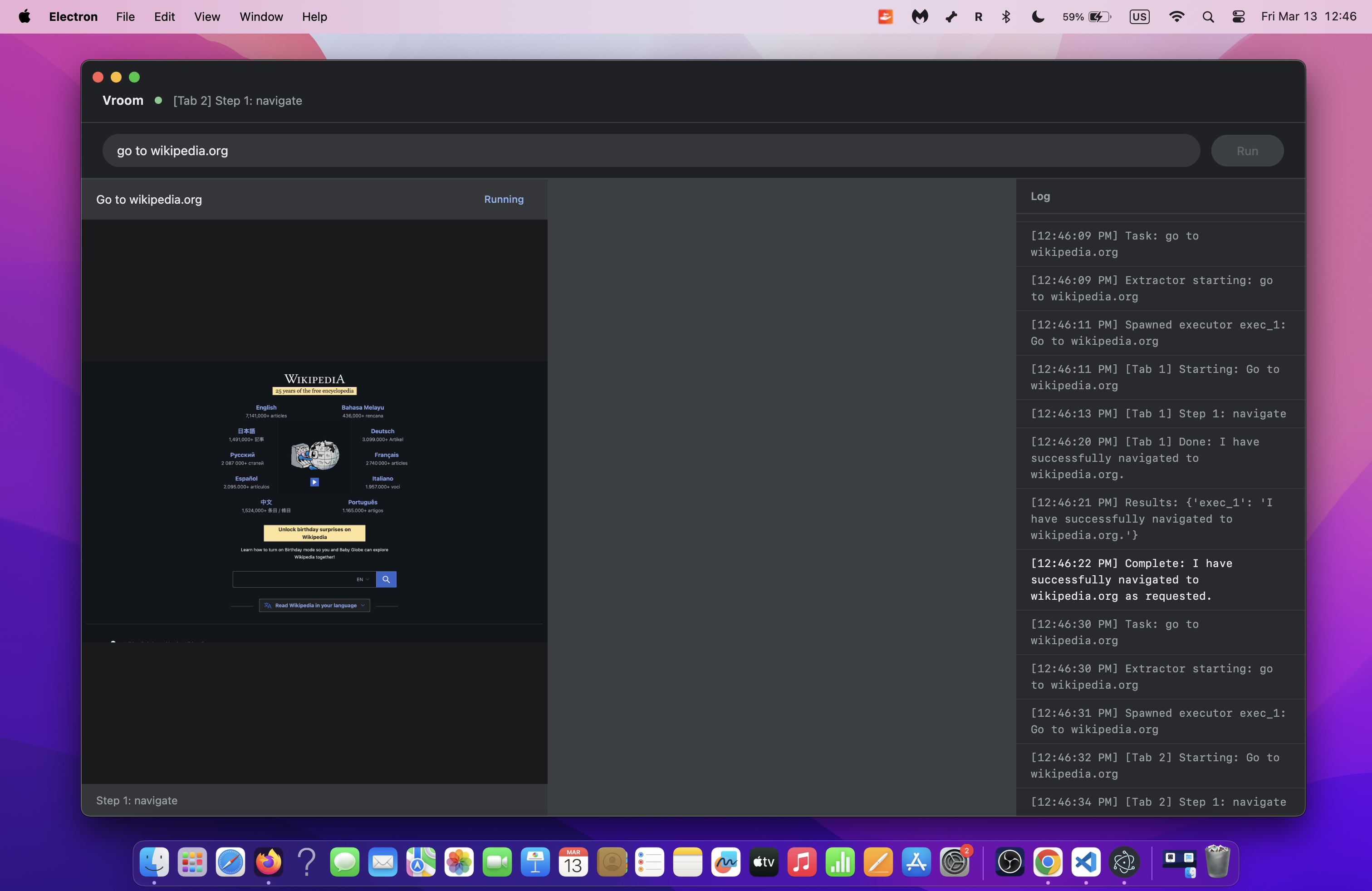This screenshot has height=891, width=1372.
Task: Open Spotlight search from the menu bar
Action: pyautogui.click(x=1208, y=17)
